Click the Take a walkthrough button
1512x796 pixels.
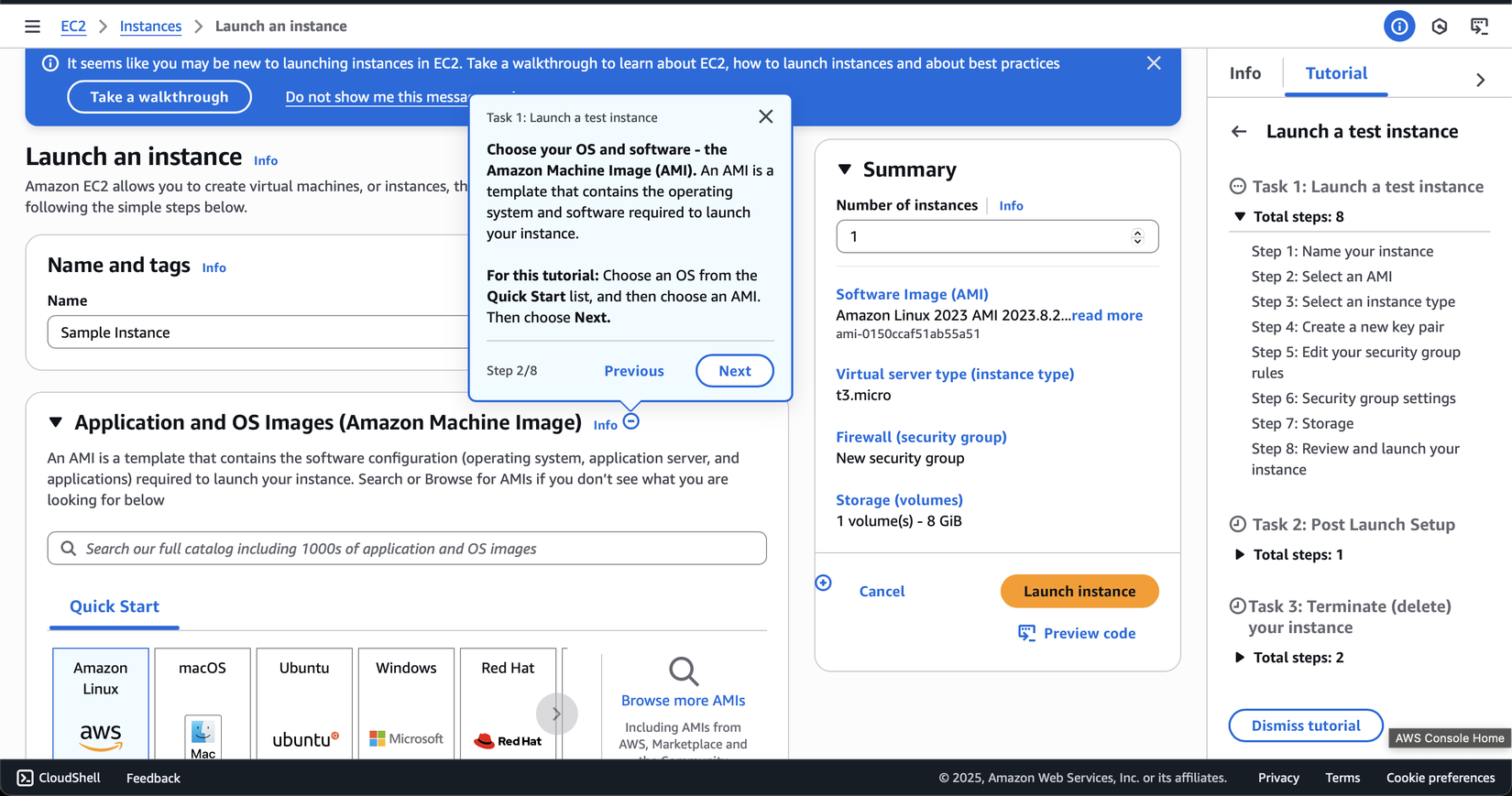[159, 97]
